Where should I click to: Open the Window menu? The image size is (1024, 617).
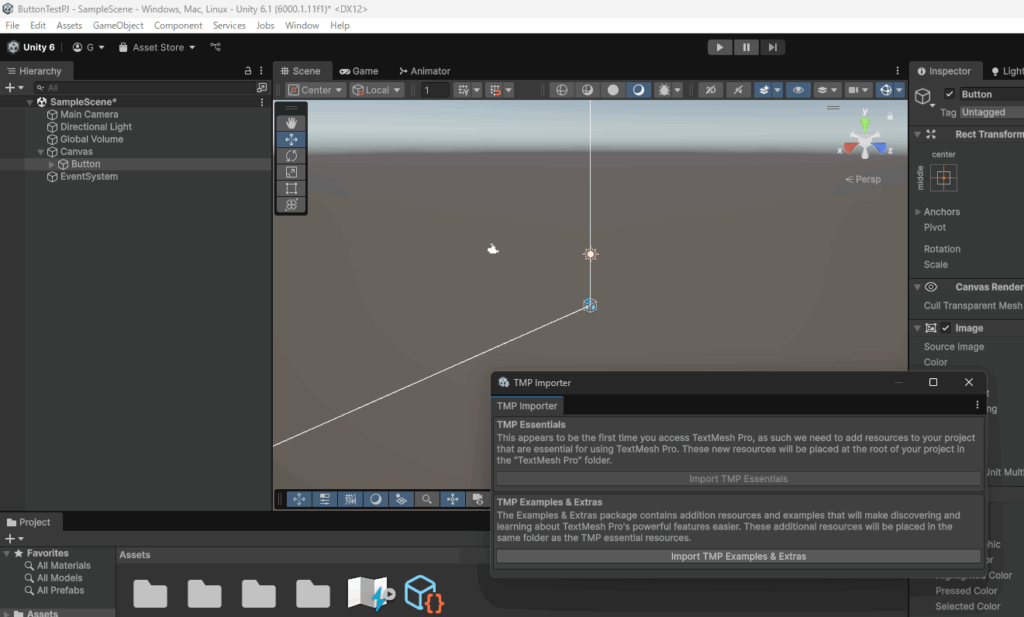(302, 25)
